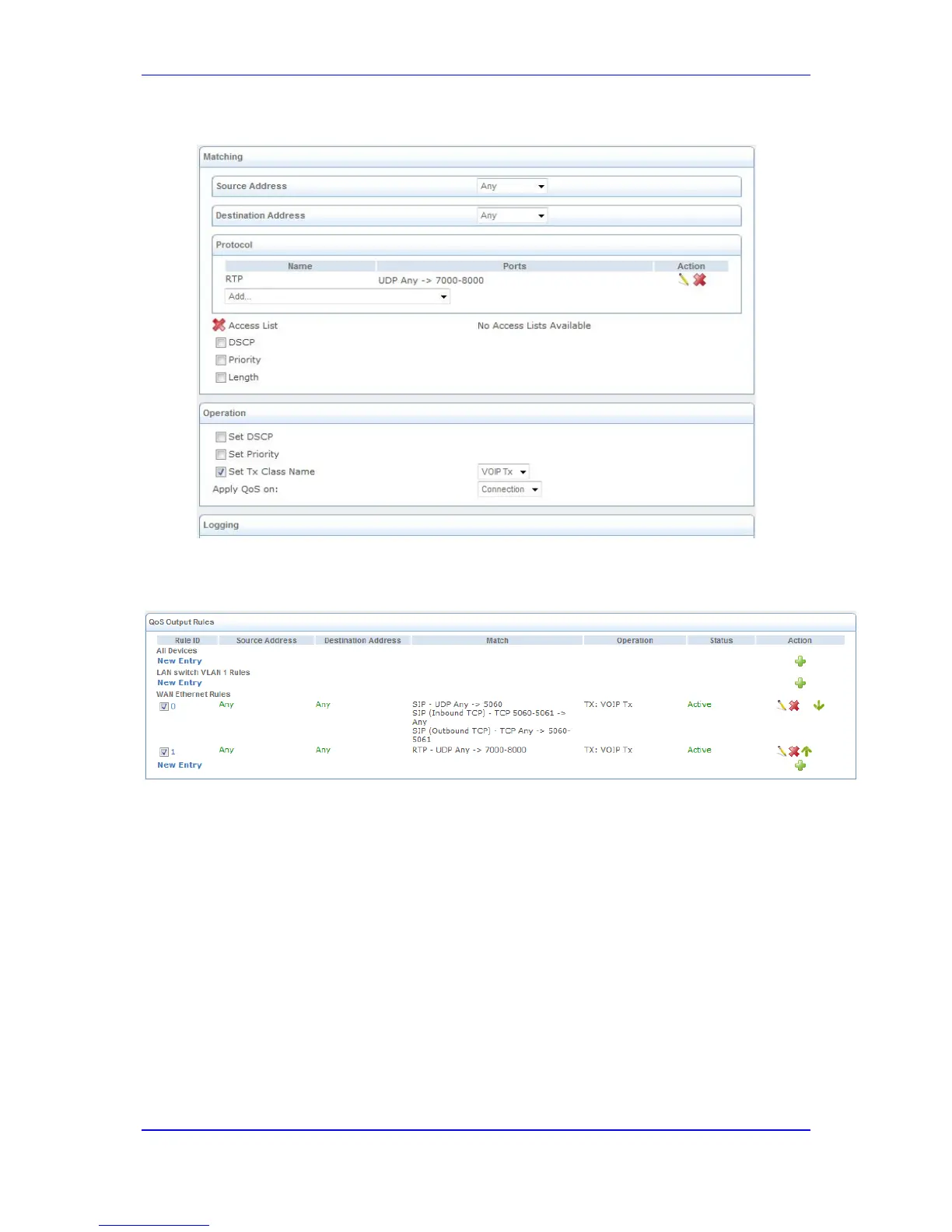Enable the DSCP matching checkbox
The height and width of the screenshot is (1232, 952).
(221, 342)
